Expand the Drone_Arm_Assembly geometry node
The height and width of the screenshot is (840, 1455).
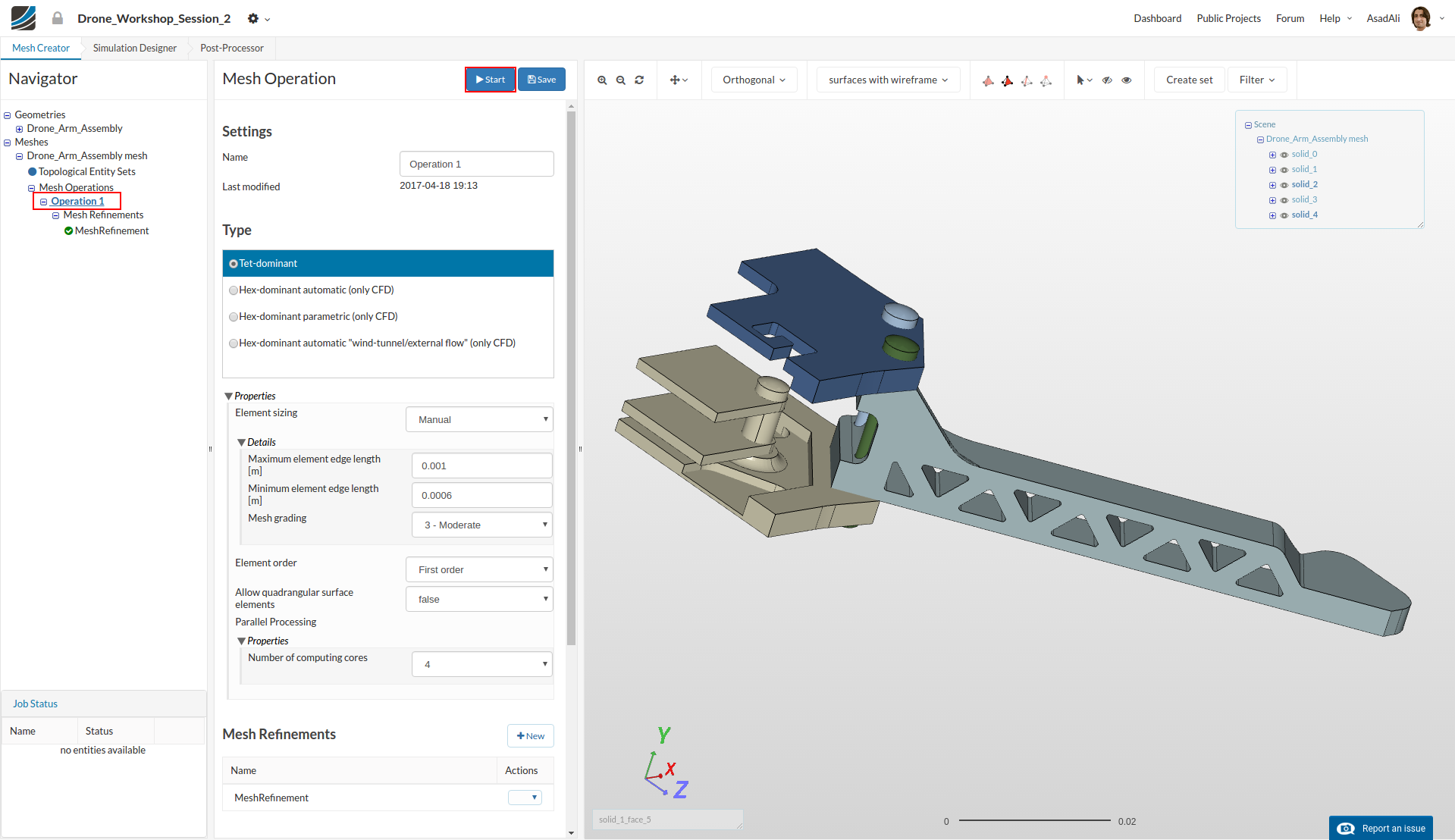pyautogui.click(x=20, y=129)
